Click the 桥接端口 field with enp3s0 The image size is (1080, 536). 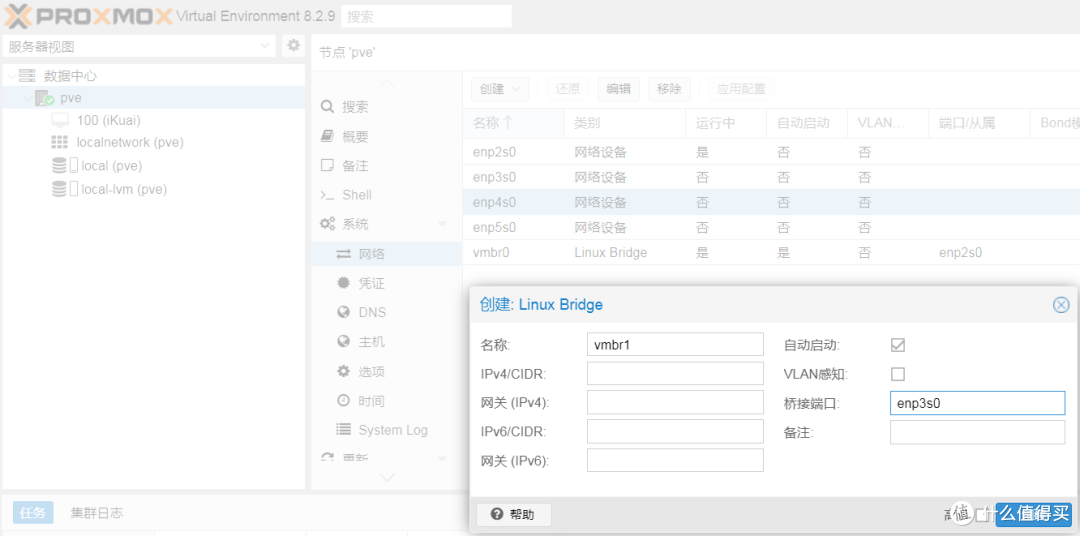click(977, 403)
